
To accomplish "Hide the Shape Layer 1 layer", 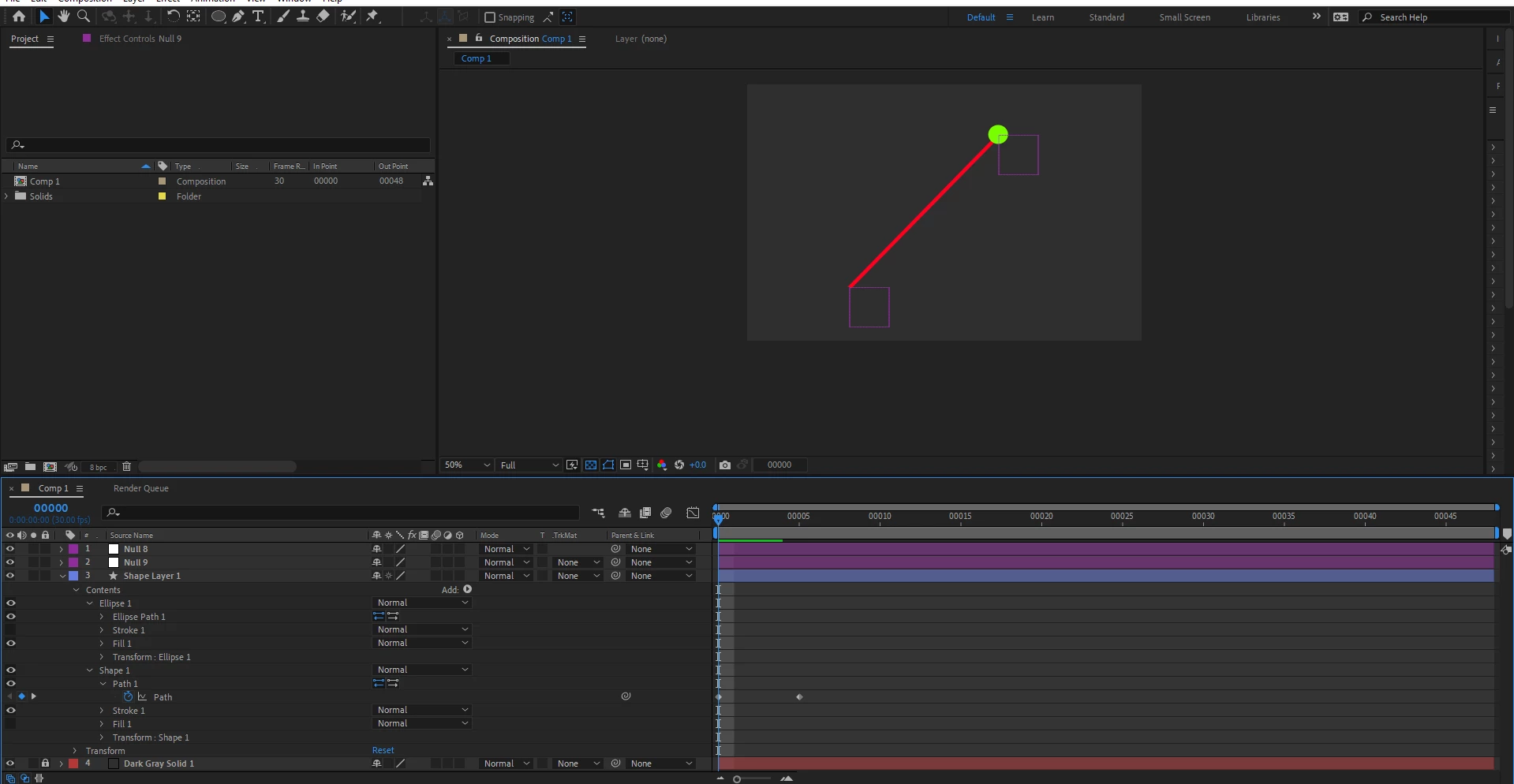I will click(10, 576).
